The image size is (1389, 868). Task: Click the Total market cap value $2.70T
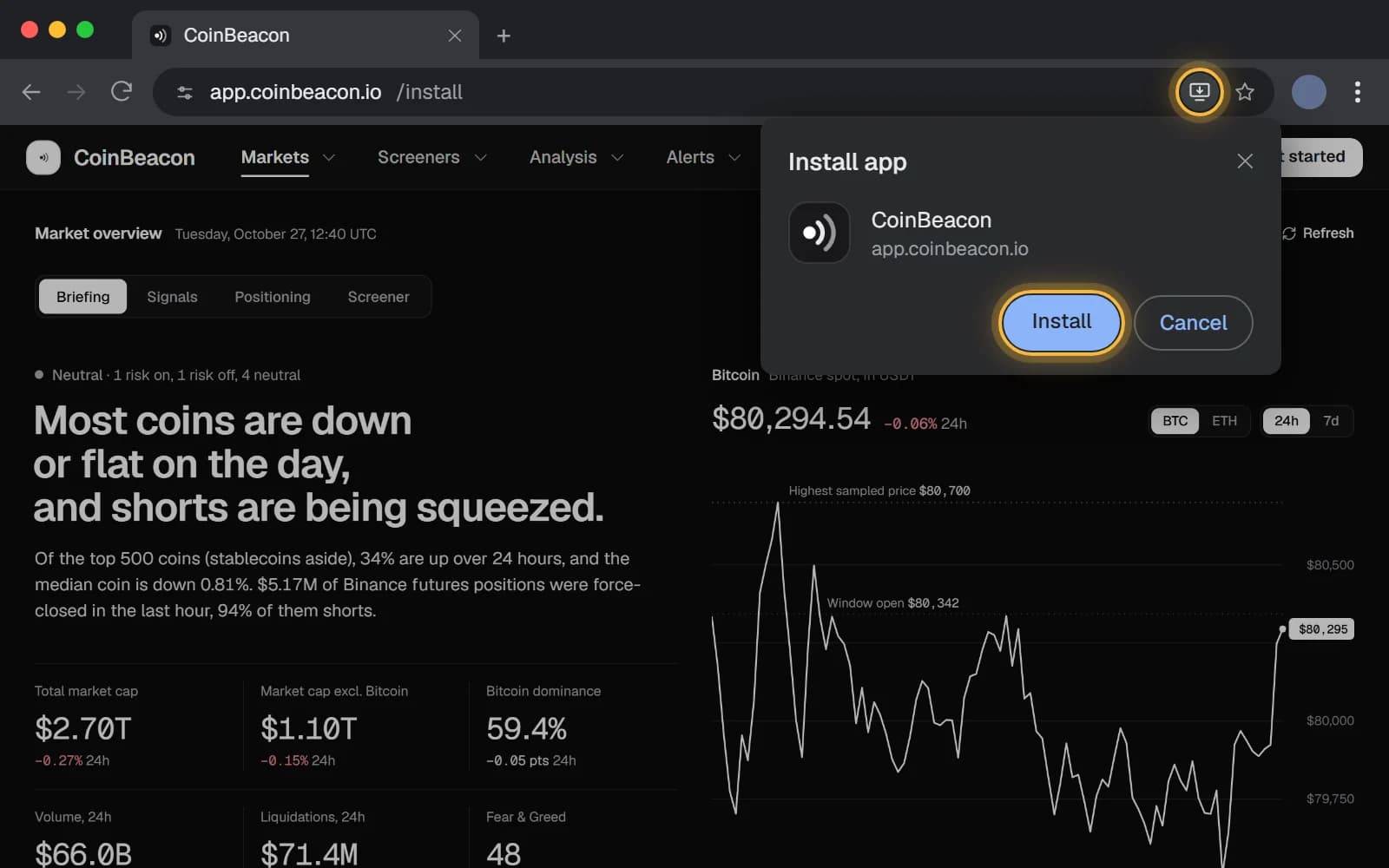[x=83, y=729]
